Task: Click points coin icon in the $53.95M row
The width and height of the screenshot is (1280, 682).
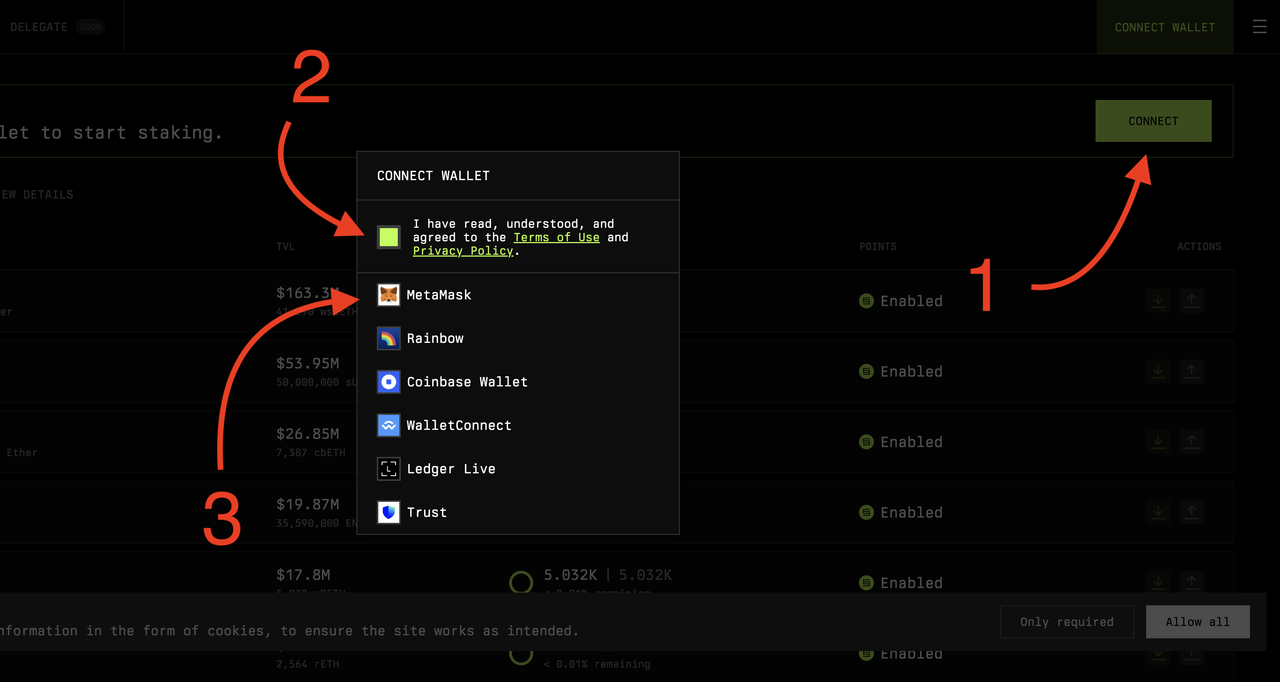Action: (867, 372)
